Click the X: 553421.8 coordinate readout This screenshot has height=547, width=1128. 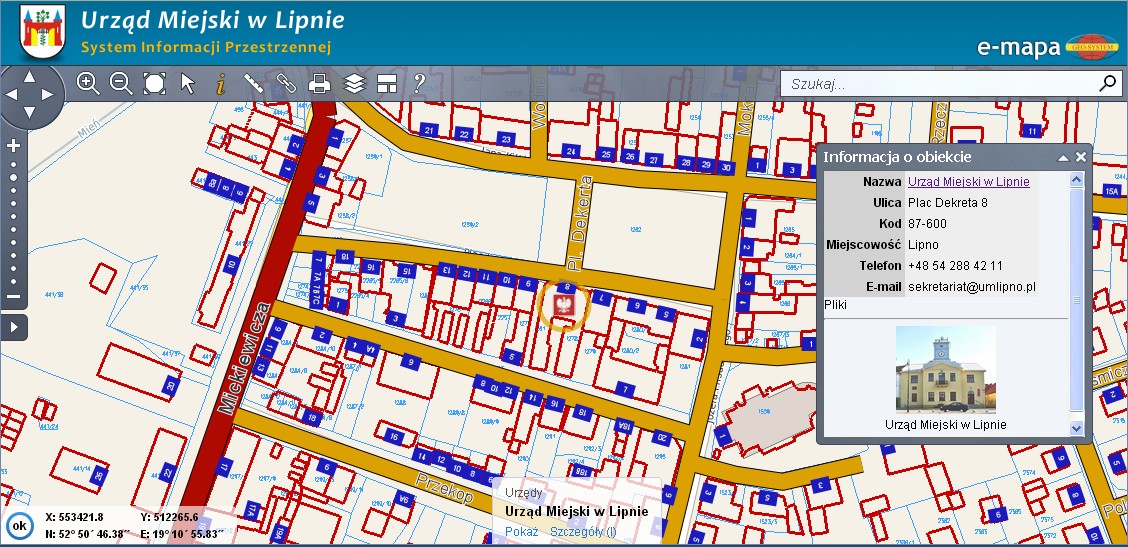pyautogui.click(x=75, y=517)
